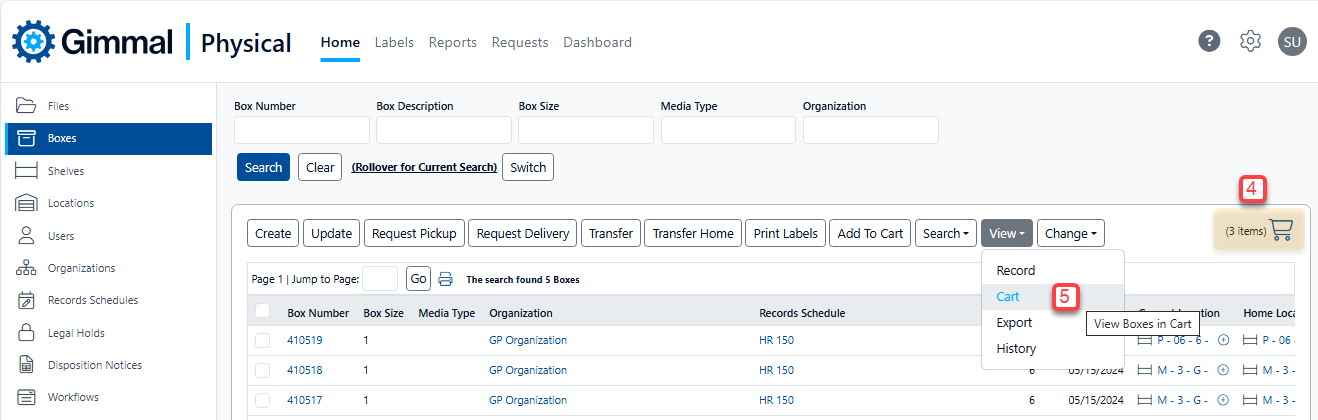Expand the Search dropdown in the toolbar
This screenshot has height=420, width=1318.
click(945, 233)
